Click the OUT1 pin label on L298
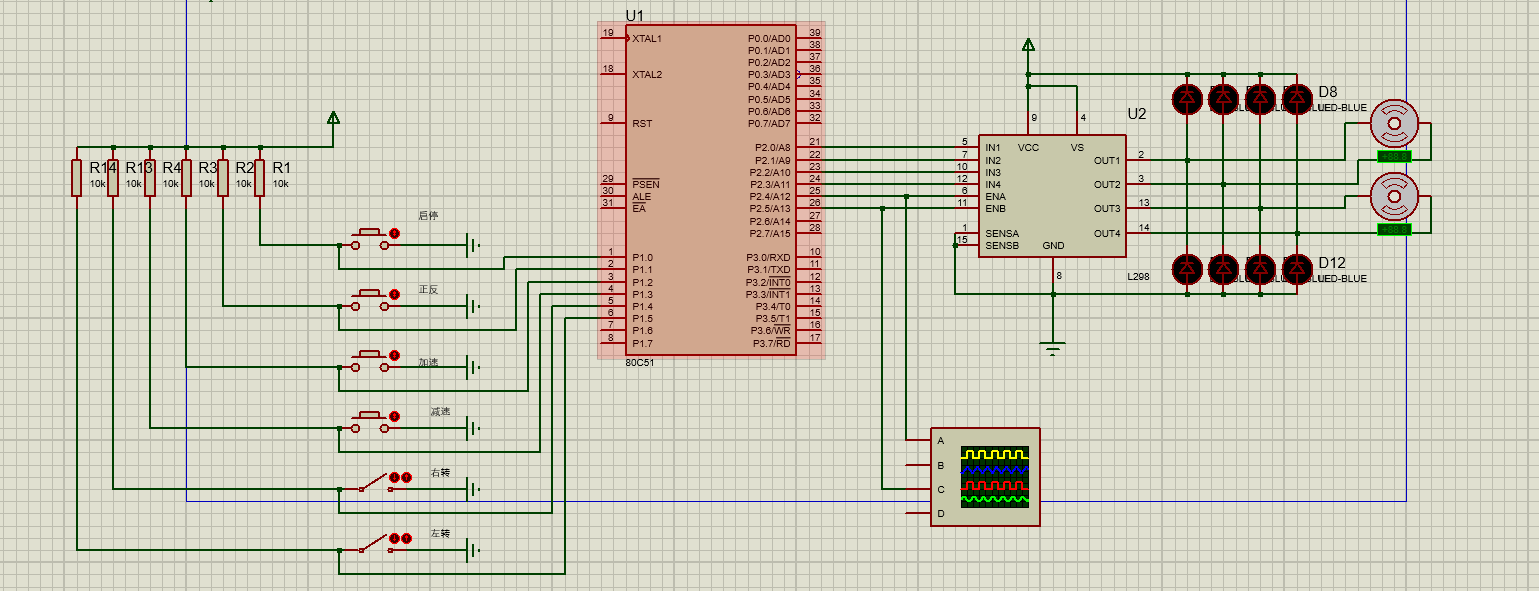Image resolution: width=1539 pixels, height=591 pixels. (1107, 160)
